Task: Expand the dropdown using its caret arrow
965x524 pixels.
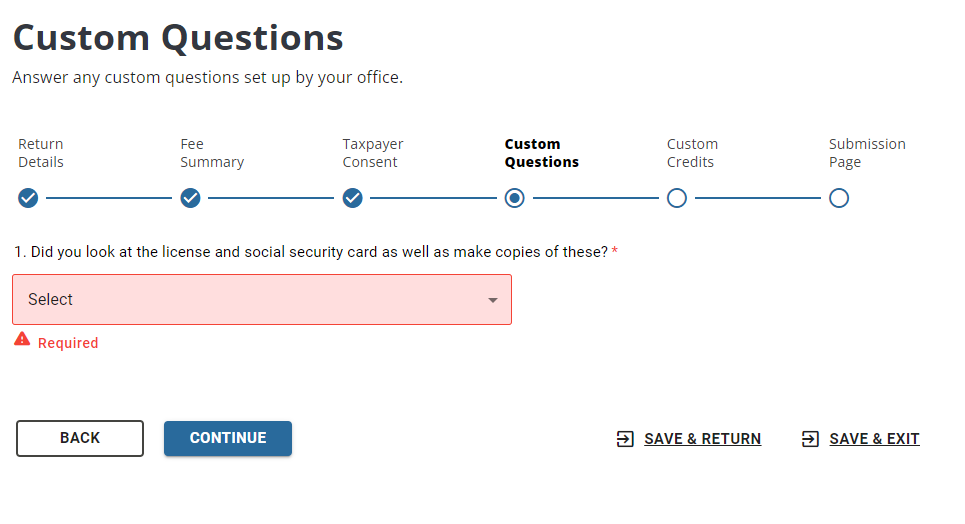Action: [492, 300]
